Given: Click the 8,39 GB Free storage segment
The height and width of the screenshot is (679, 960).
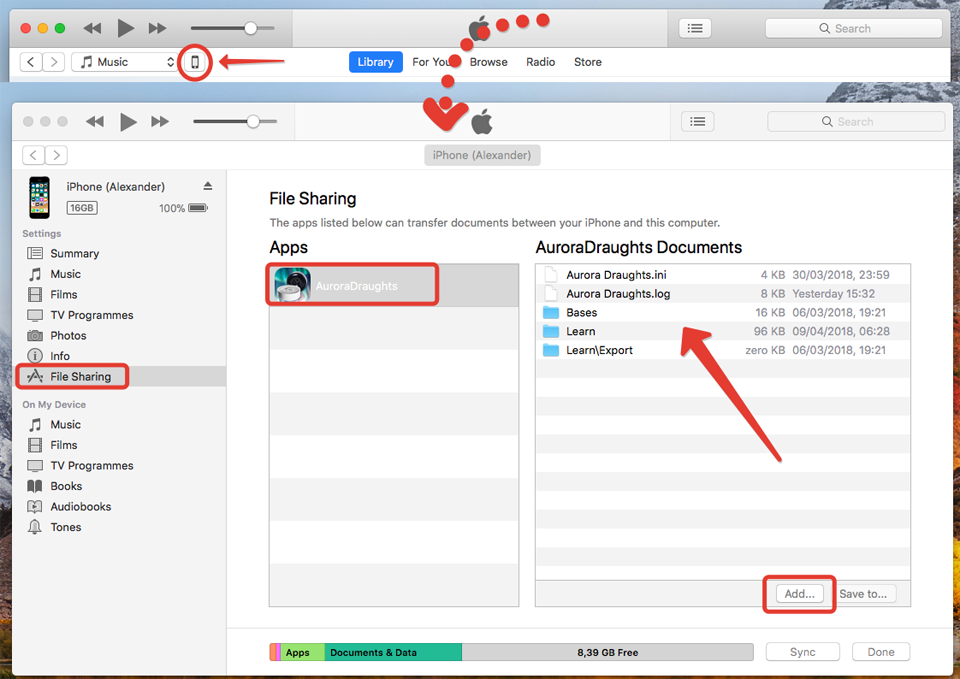Looking at the screenshot, I should 607,652.
